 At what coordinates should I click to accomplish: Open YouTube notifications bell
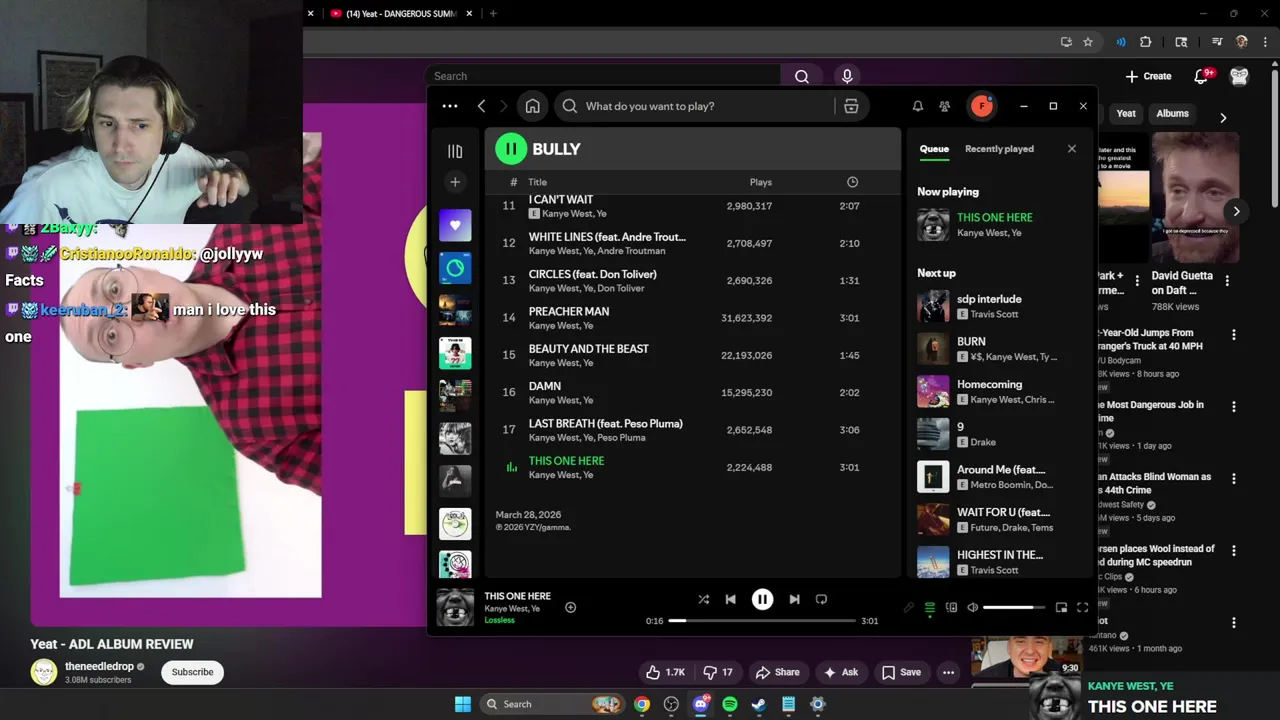click(x=1202, y=76)
